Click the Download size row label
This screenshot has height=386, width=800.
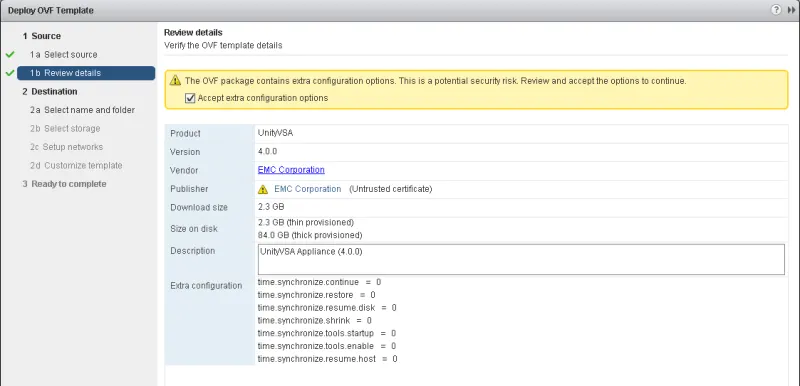click(x=199, y=208)
